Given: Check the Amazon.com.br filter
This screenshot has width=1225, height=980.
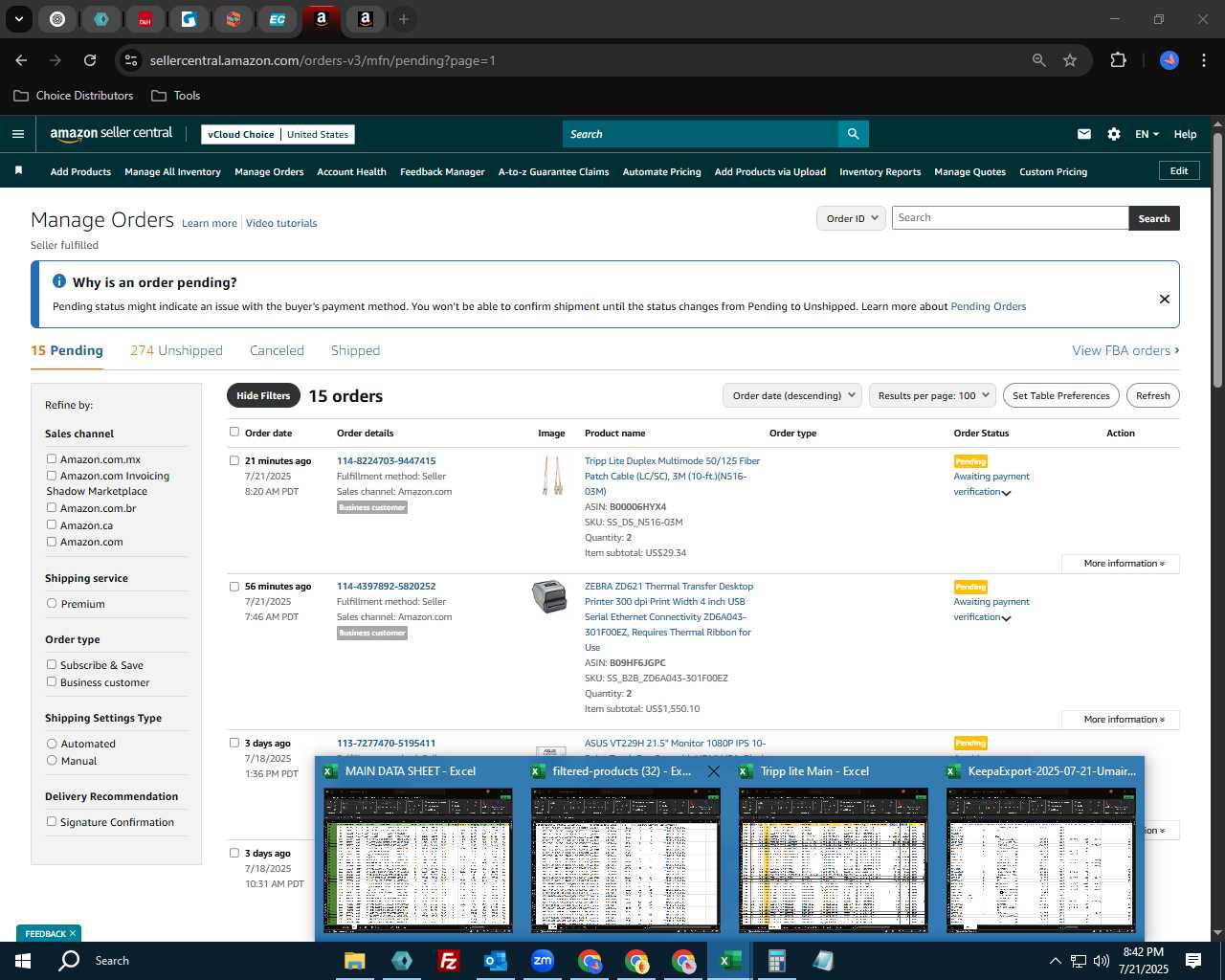Looking at the screenshot, I should click(52, 507).
